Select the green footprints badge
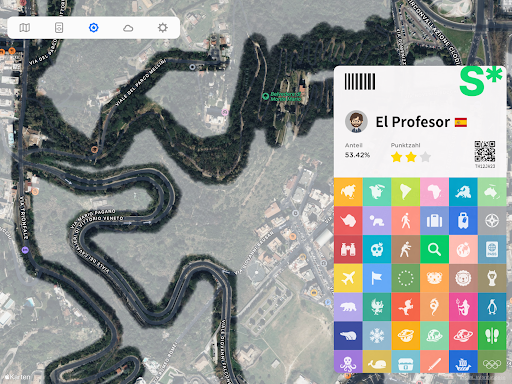 pyautogui.click(x=492, y=336)
